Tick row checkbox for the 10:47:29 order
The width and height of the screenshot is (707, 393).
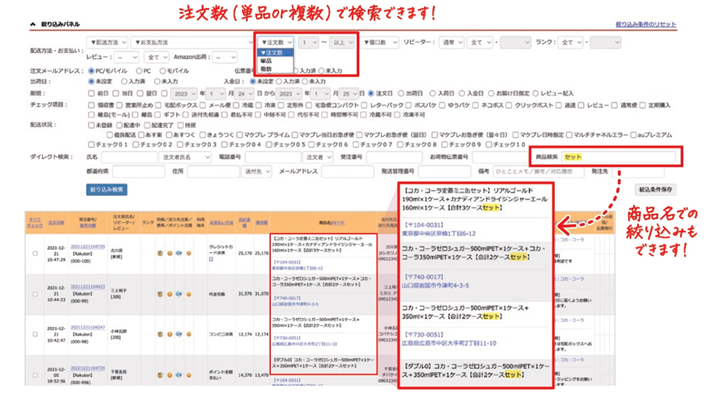tap(35, 253)
